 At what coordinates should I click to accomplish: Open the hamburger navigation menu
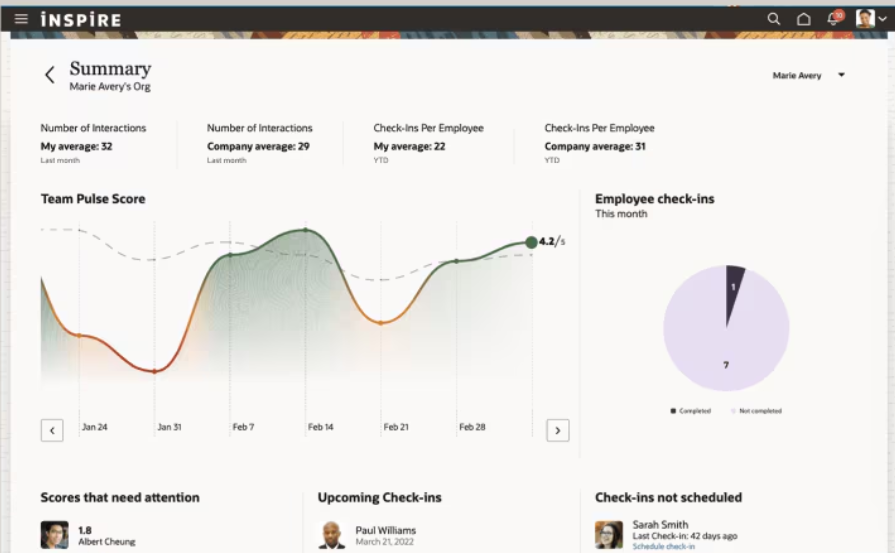(x=21, y=19)
